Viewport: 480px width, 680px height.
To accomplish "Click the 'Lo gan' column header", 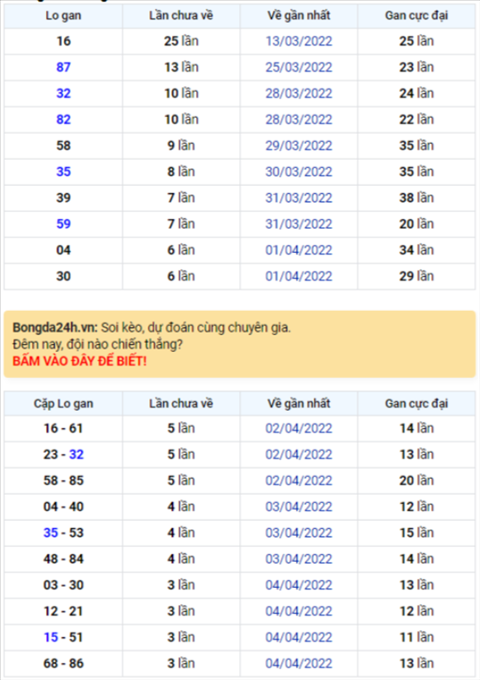I will 63,16.
